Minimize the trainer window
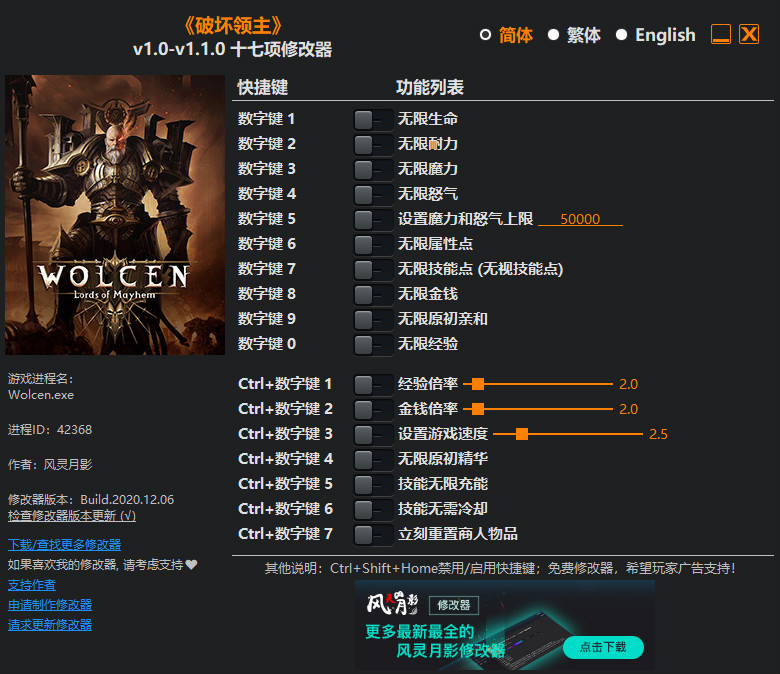 (x=721, y=35)
